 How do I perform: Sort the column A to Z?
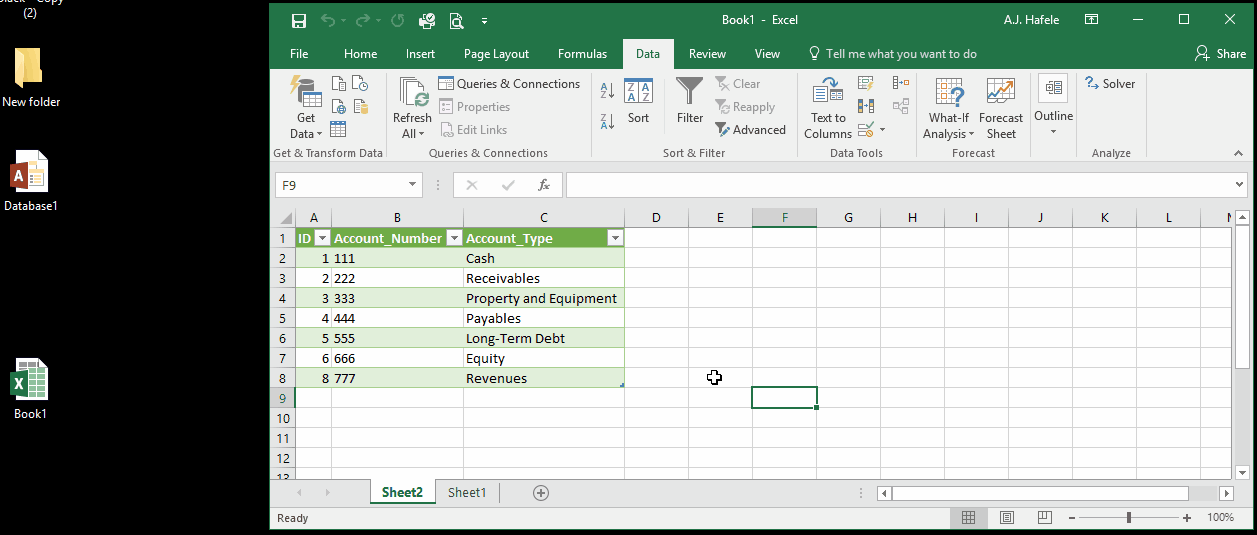pyautogui.click(x=607, y=91)
